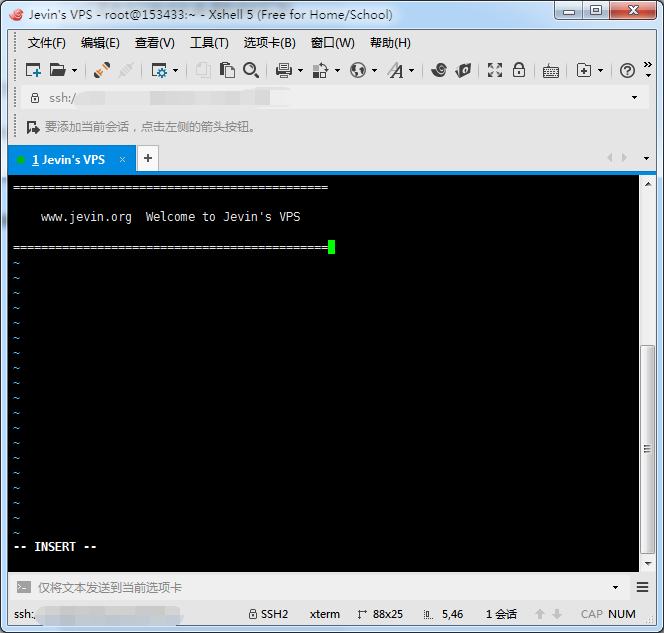Open the 查看(V) menu
Viewport: 664px width, 633px height.
pyautogui.click(x=155, y=43)
